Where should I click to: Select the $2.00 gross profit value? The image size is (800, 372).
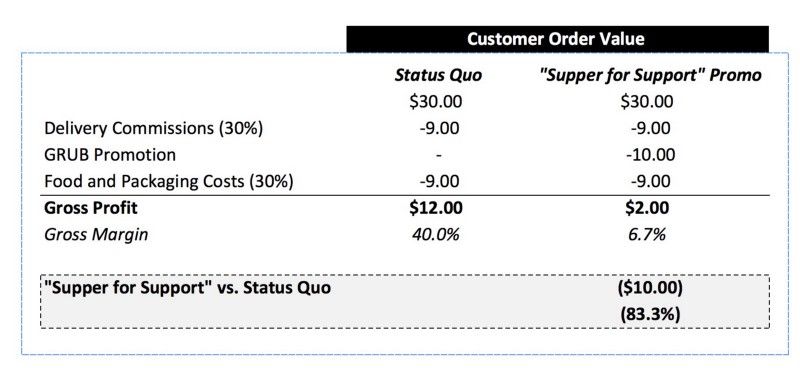point(647,208)
